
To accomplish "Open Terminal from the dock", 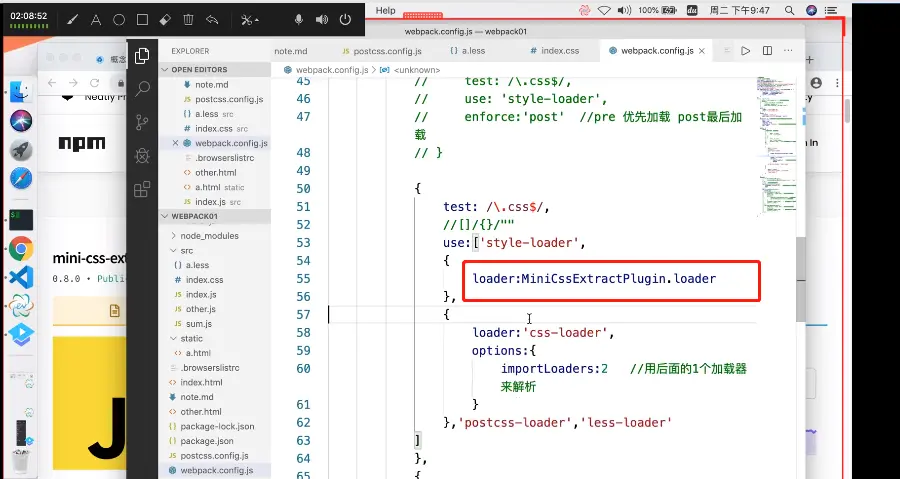I will pos(21,219).
